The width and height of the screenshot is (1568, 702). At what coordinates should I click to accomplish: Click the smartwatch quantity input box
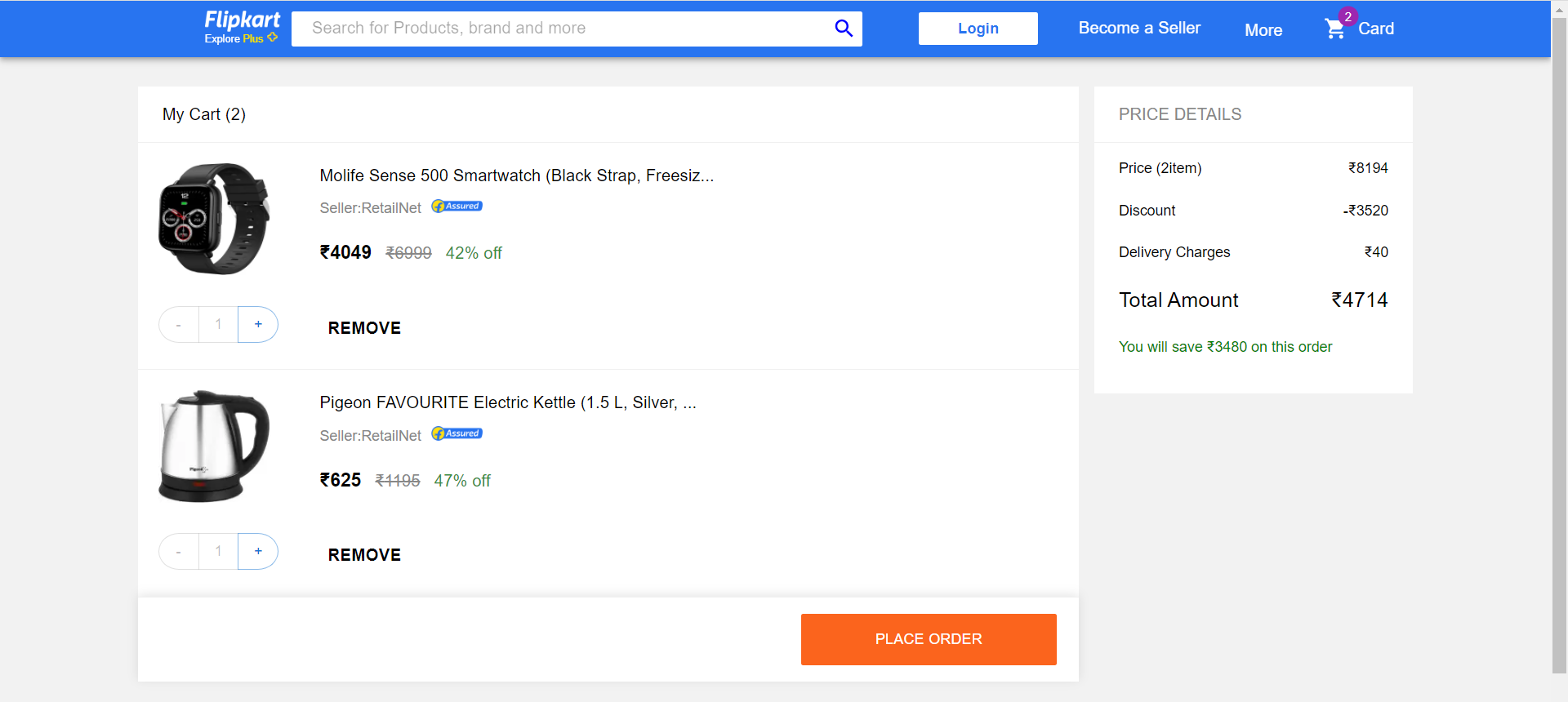point(217,324)
